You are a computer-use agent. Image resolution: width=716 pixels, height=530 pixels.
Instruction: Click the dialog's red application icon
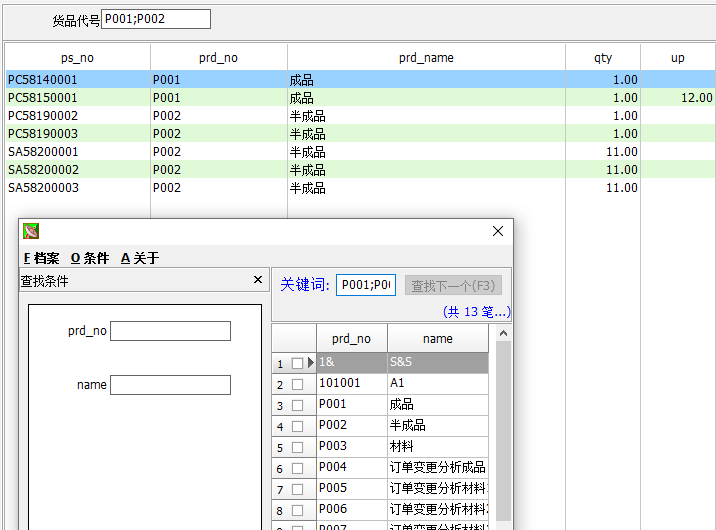coord(31,231)
